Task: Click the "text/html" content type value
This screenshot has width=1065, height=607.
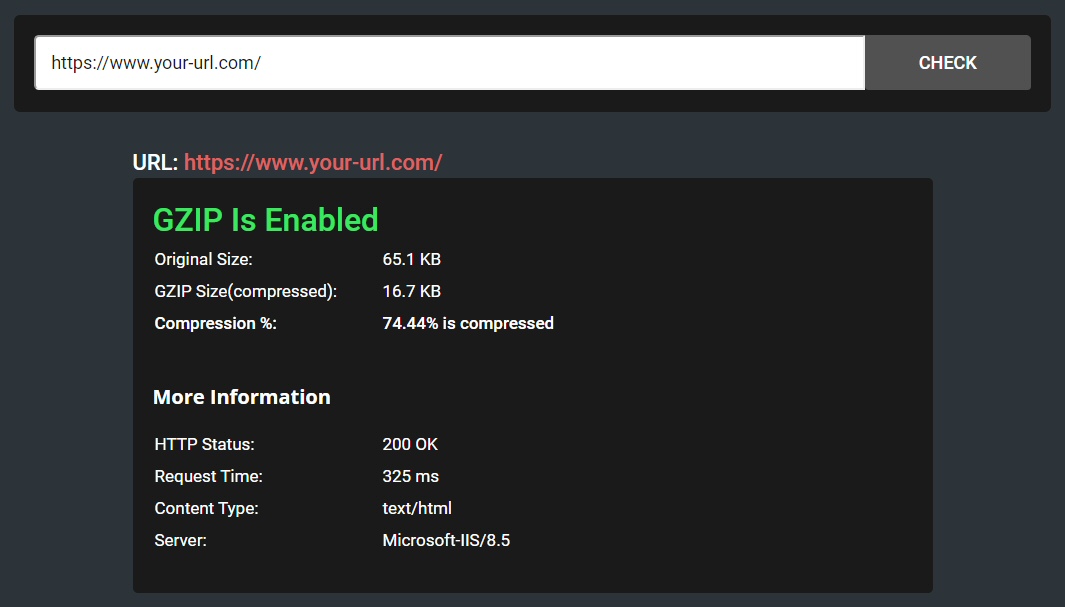Action: point(417,509)
